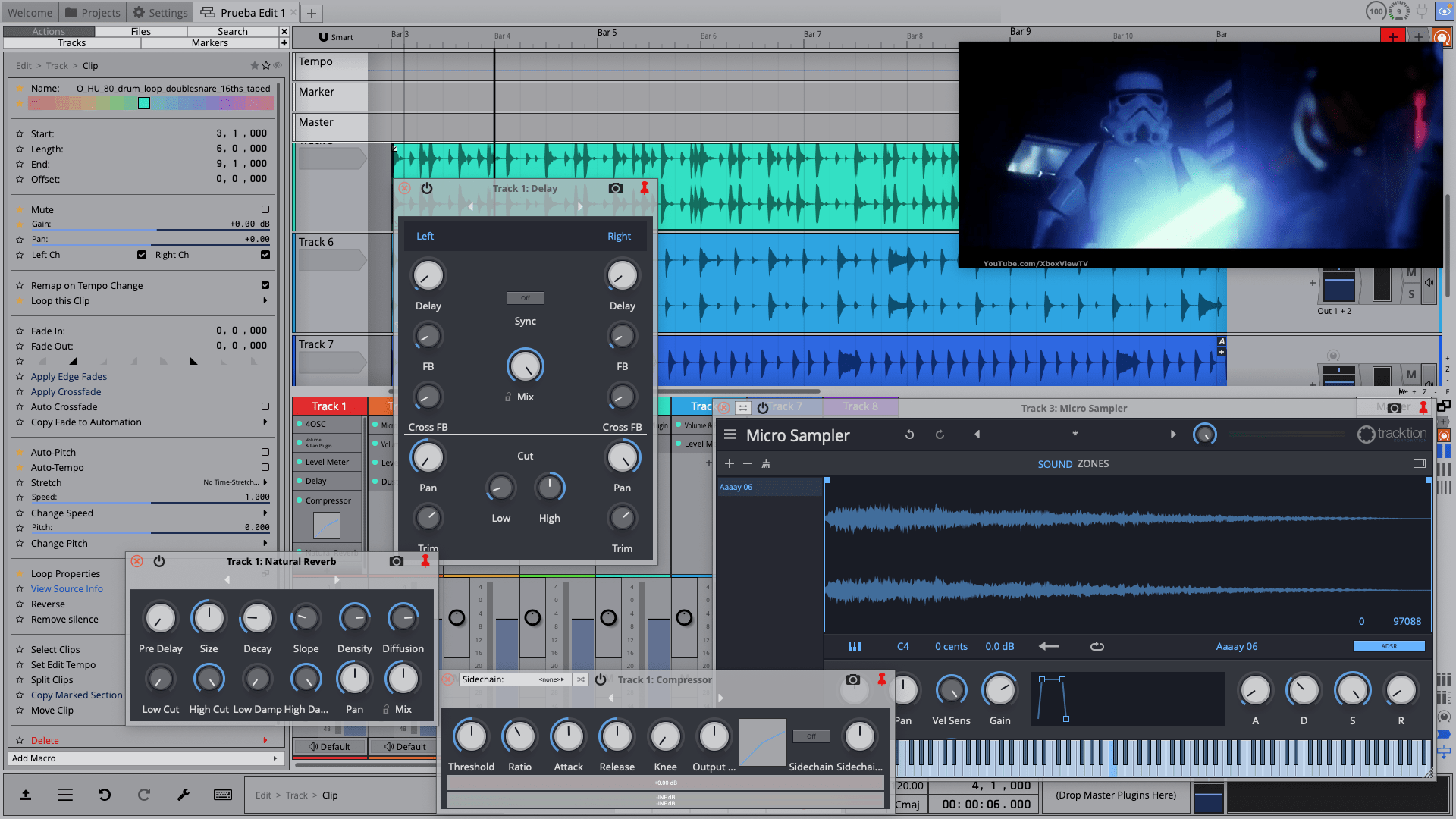The width and height of the screenshot is (1456, 819).
Task: Click the Add Macro field
Action: point(144,758)
